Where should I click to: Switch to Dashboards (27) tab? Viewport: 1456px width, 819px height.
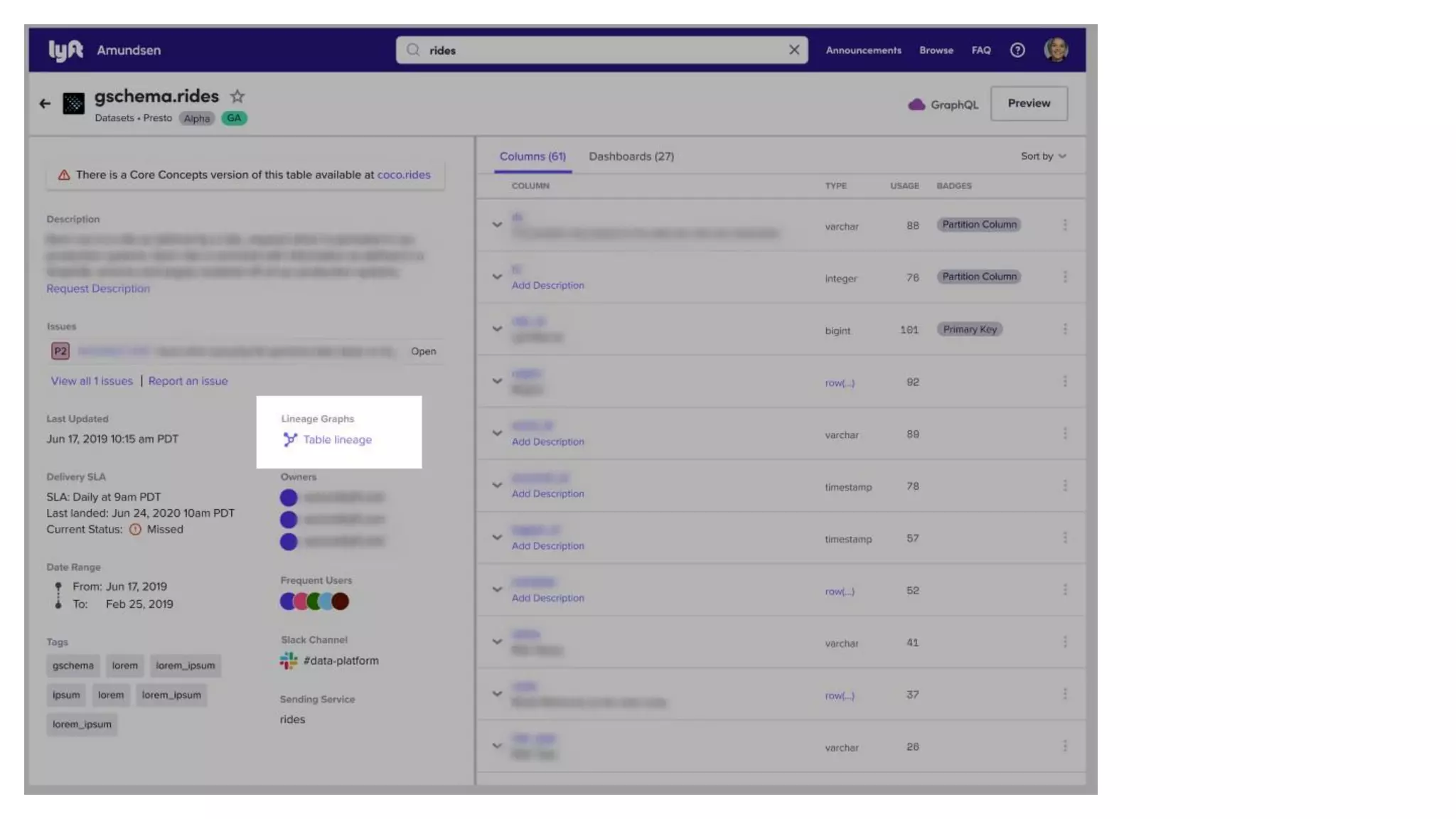coord(631,156)
